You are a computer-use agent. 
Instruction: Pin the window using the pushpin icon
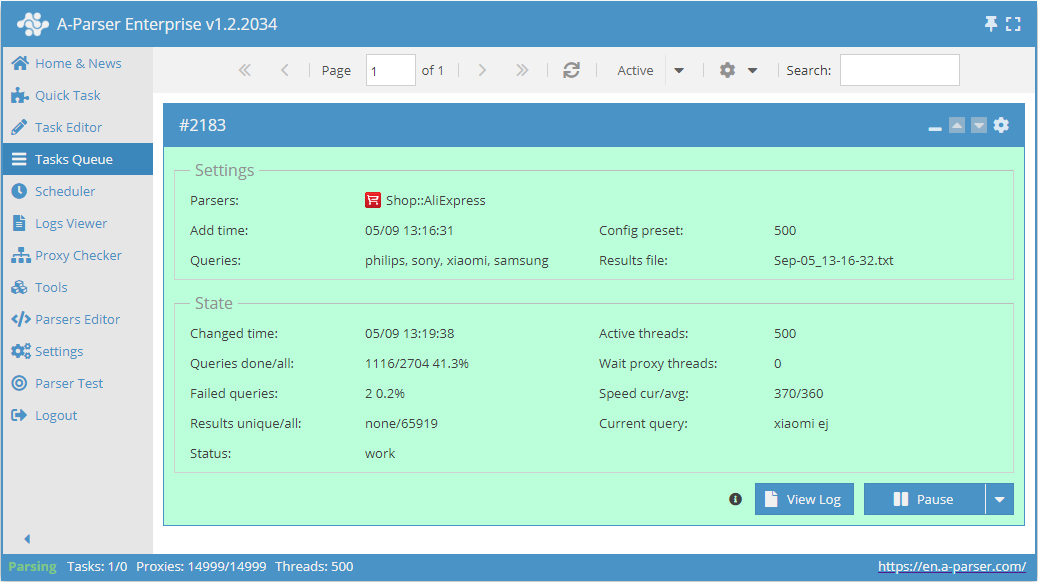(991, 24)
